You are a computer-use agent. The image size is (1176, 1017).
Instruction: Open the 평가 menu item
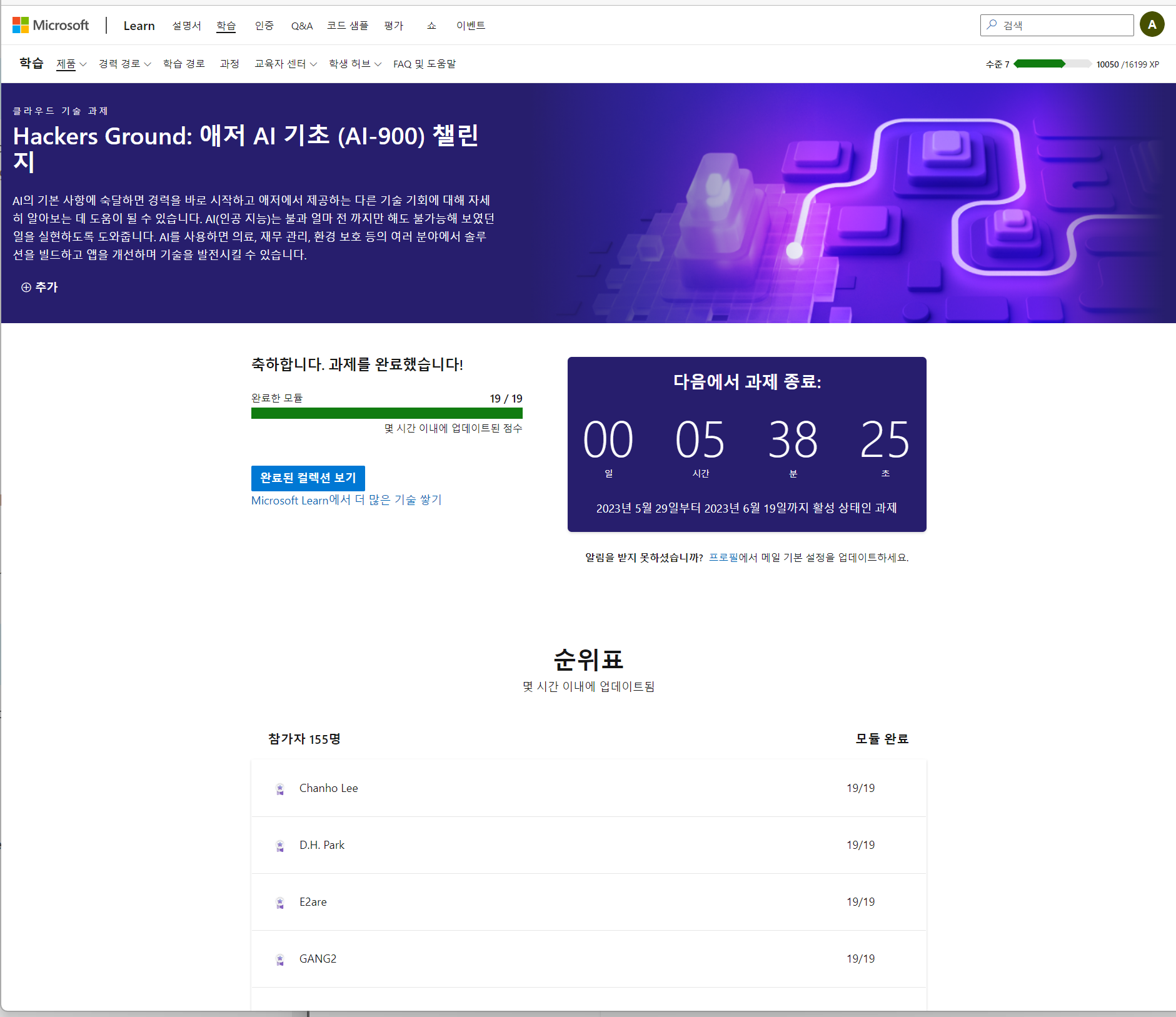(x=394, y=26)
